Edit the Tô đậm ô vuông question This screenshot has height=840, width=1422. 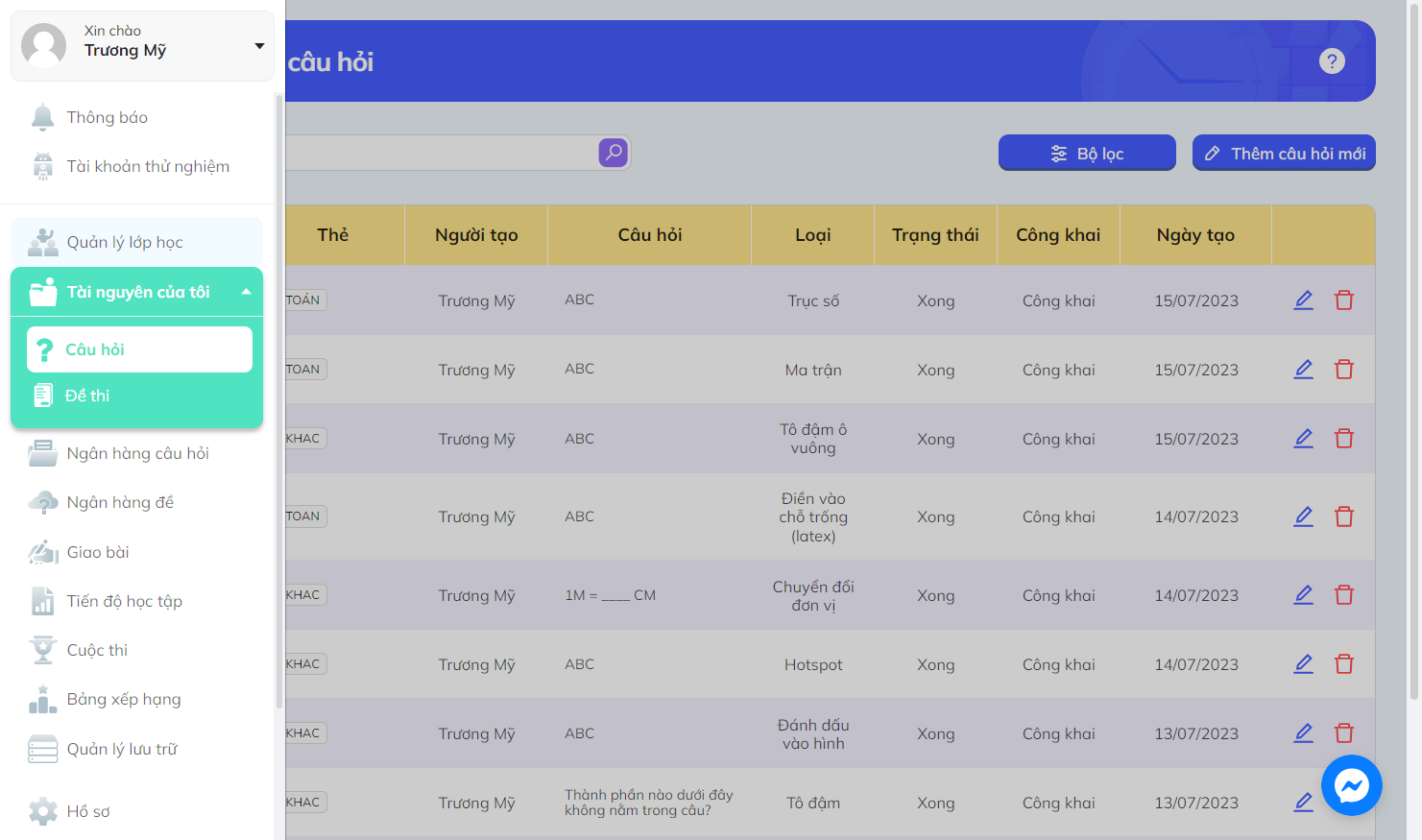[x=1303, y=439]
